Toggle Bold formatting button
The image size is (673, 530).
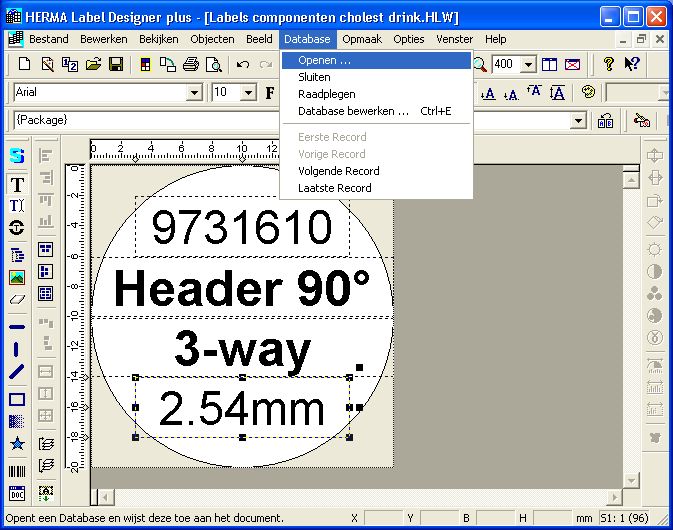[270, 93]
